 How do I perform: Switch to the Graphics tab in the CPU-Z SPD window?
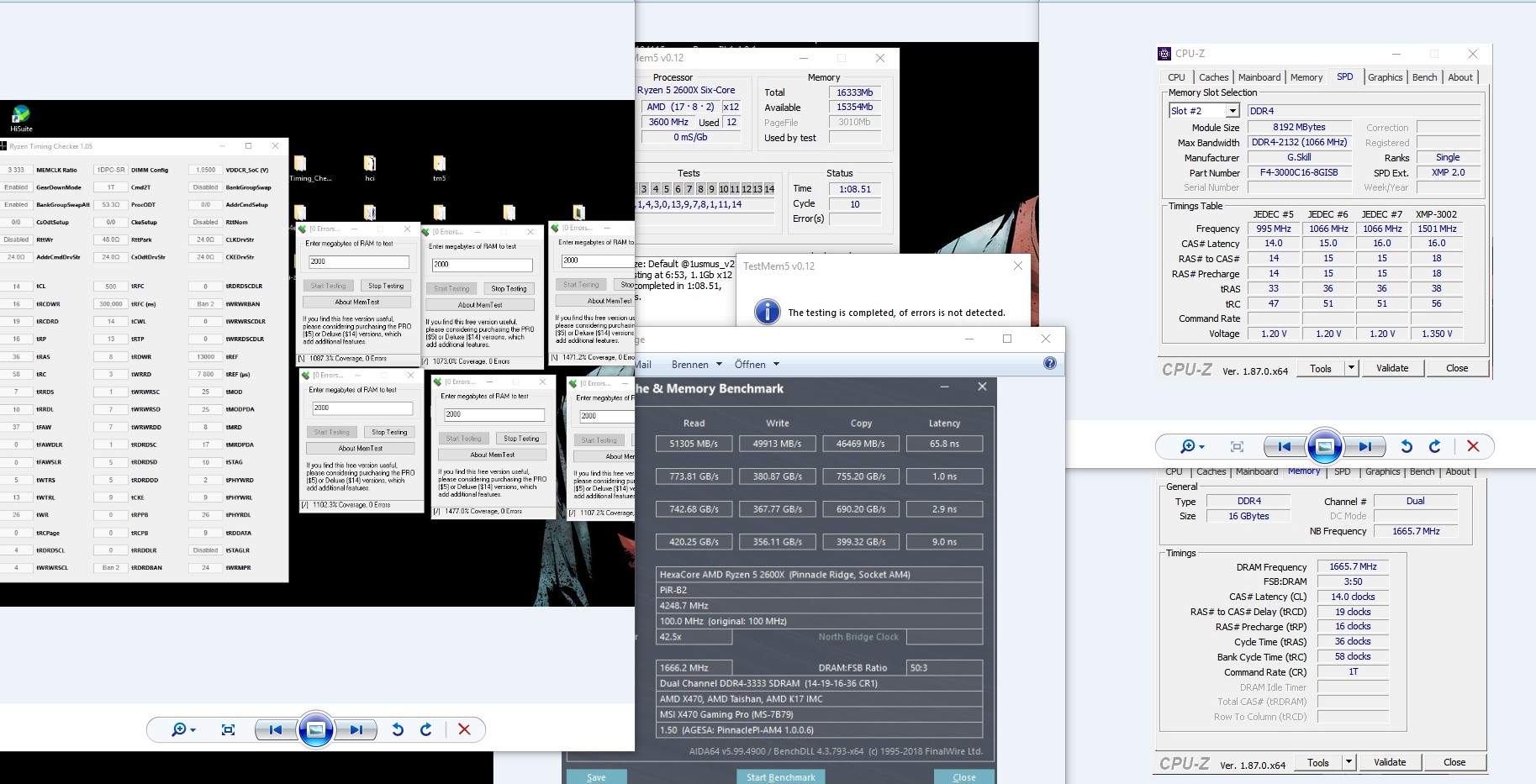coord(1385,77)
